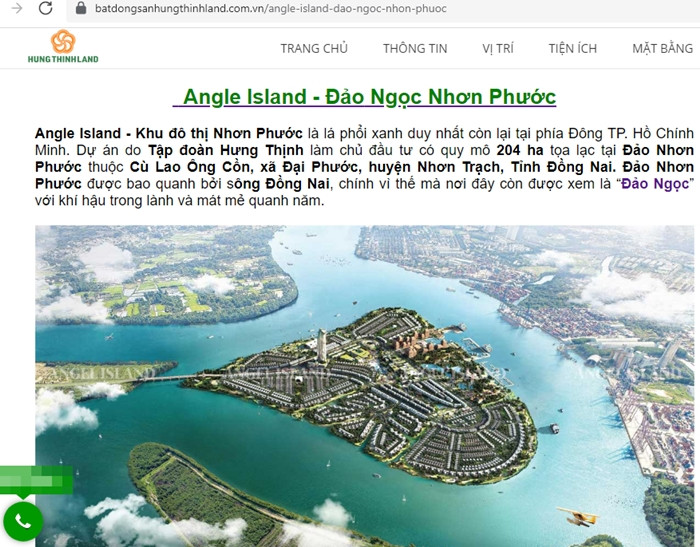
Task: Click the browser forward arrow
Action: click(x=16, y=8)
